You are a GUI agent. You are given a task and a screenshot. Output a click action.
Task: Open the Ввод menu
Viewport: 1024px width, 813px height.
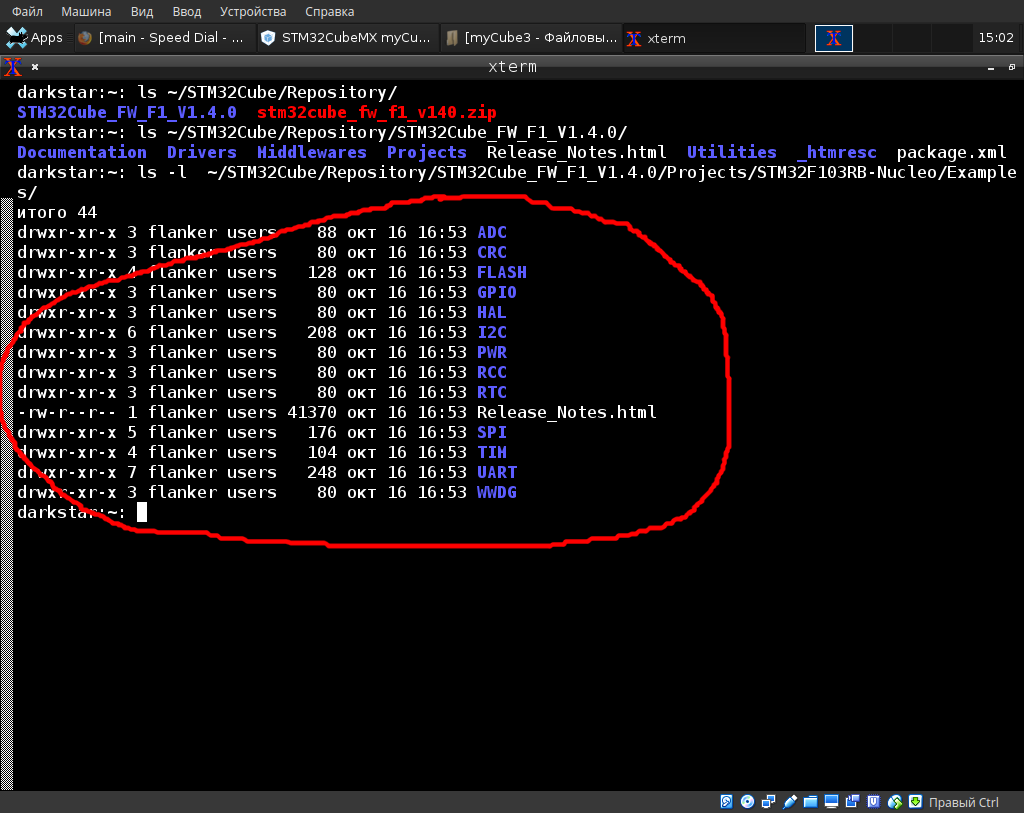(x=187, y=11)
